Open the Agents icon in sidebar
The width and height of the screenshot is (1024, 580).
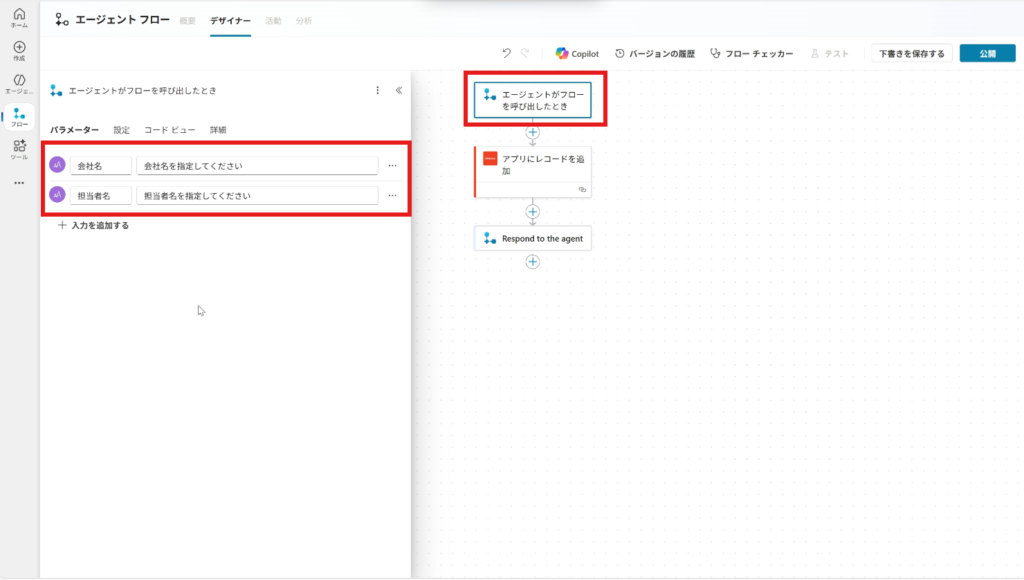(x=19, y=82)
